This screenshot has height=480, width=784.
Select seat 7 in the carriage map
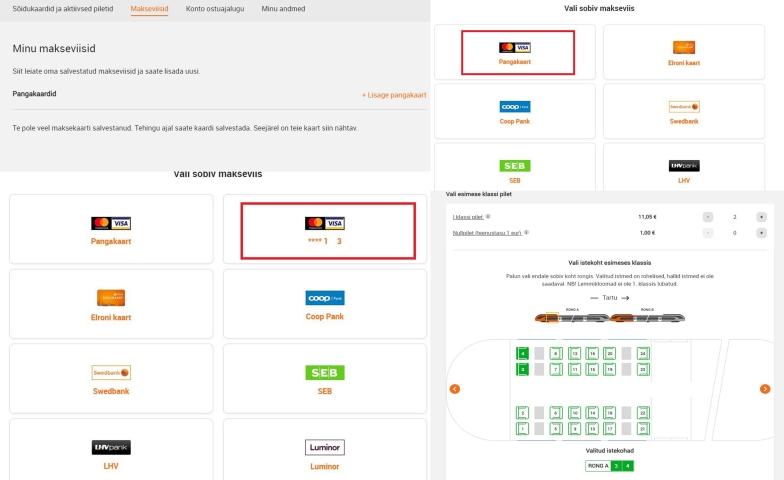[x=556, y=370]
